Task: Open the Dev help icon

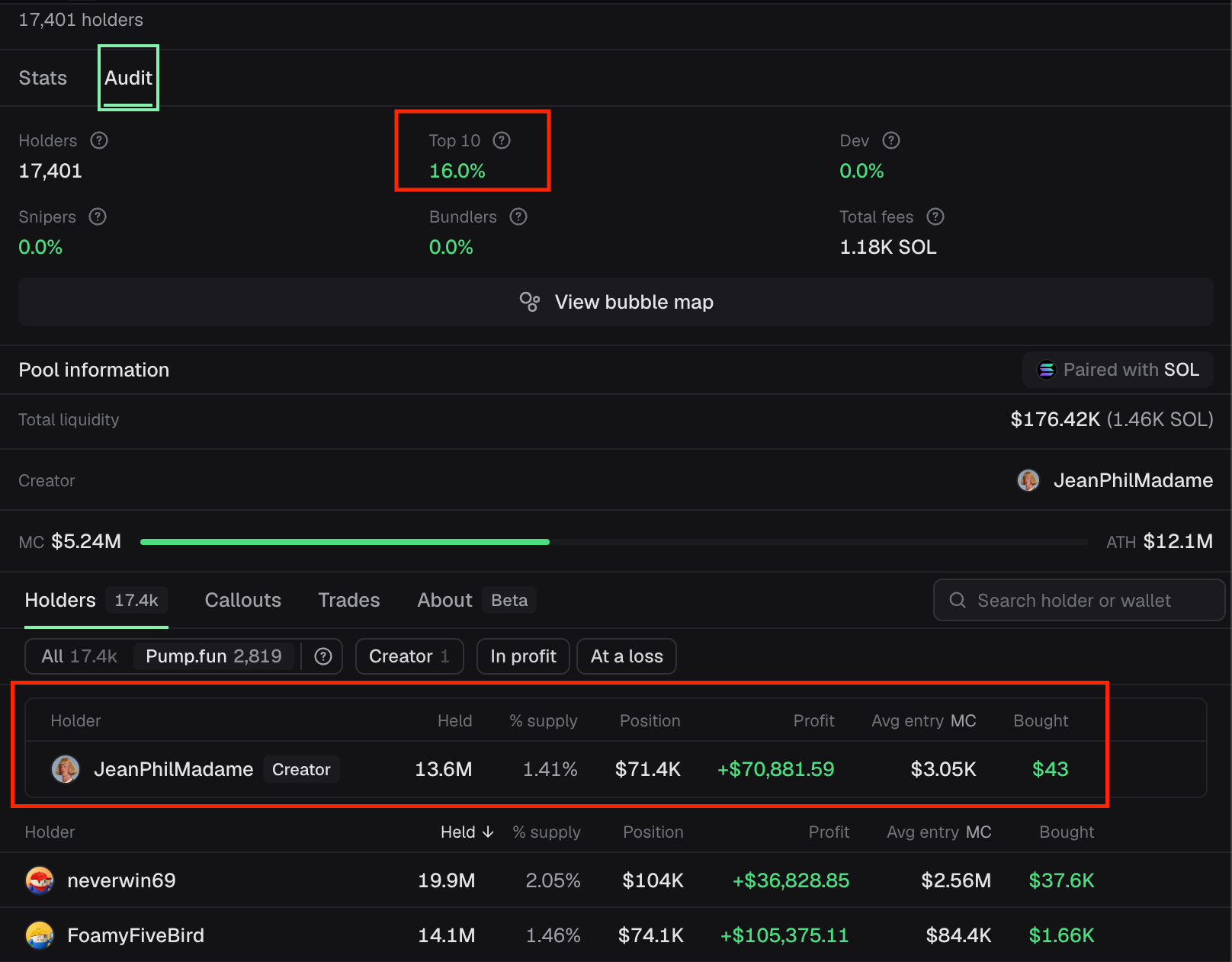Action: click(891, 140)
